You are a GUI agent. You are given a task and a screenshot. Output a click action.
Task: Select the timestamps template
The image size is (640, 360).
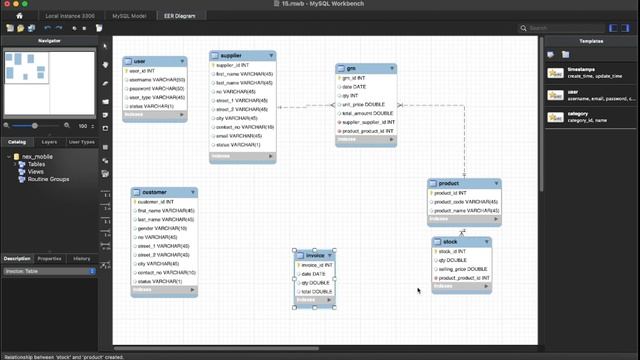(591, 73)
